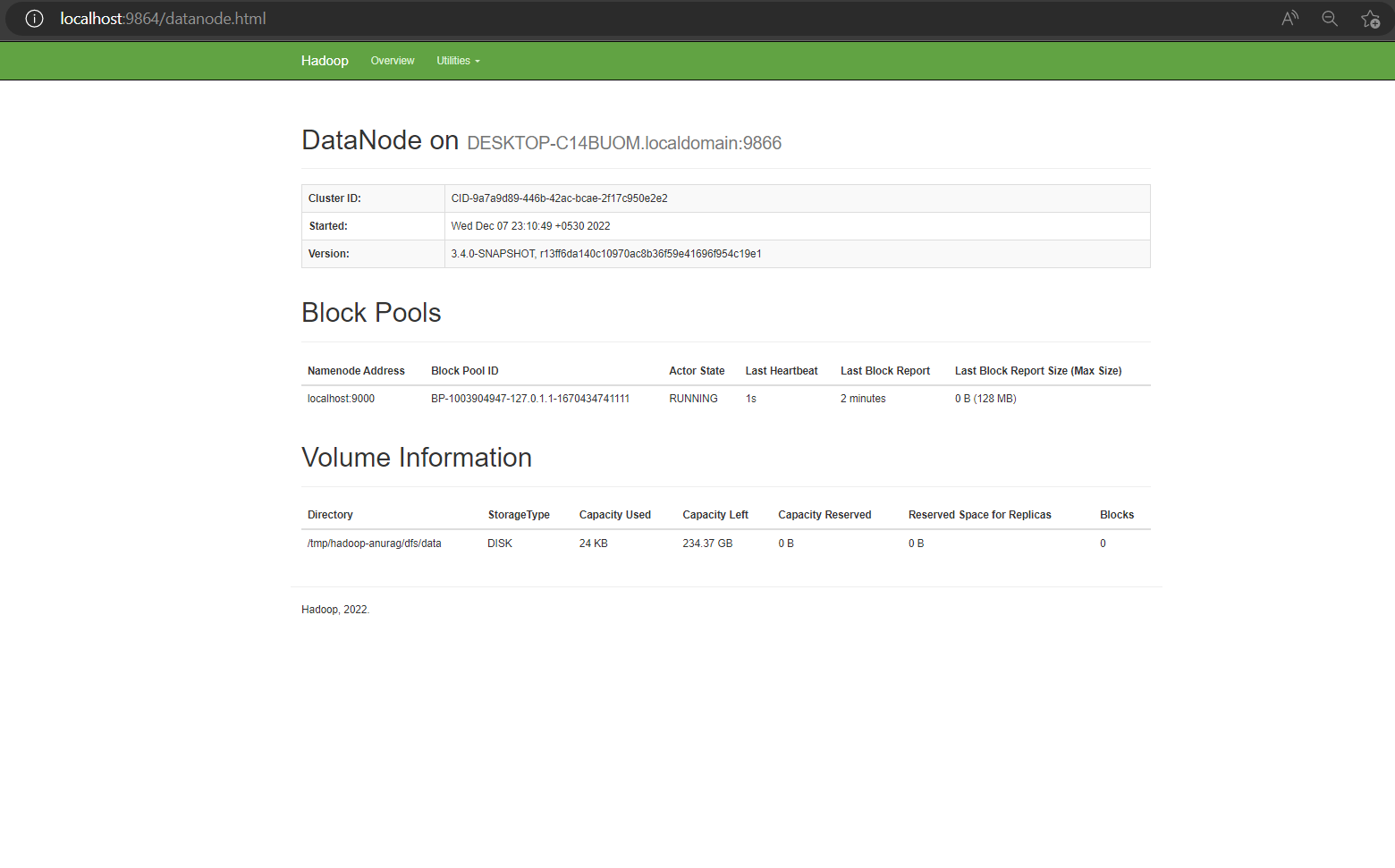Viewport: 1395px width, 868px height.
Task: Open the Overview tab in the navbar
Action: tap(393, 61)
